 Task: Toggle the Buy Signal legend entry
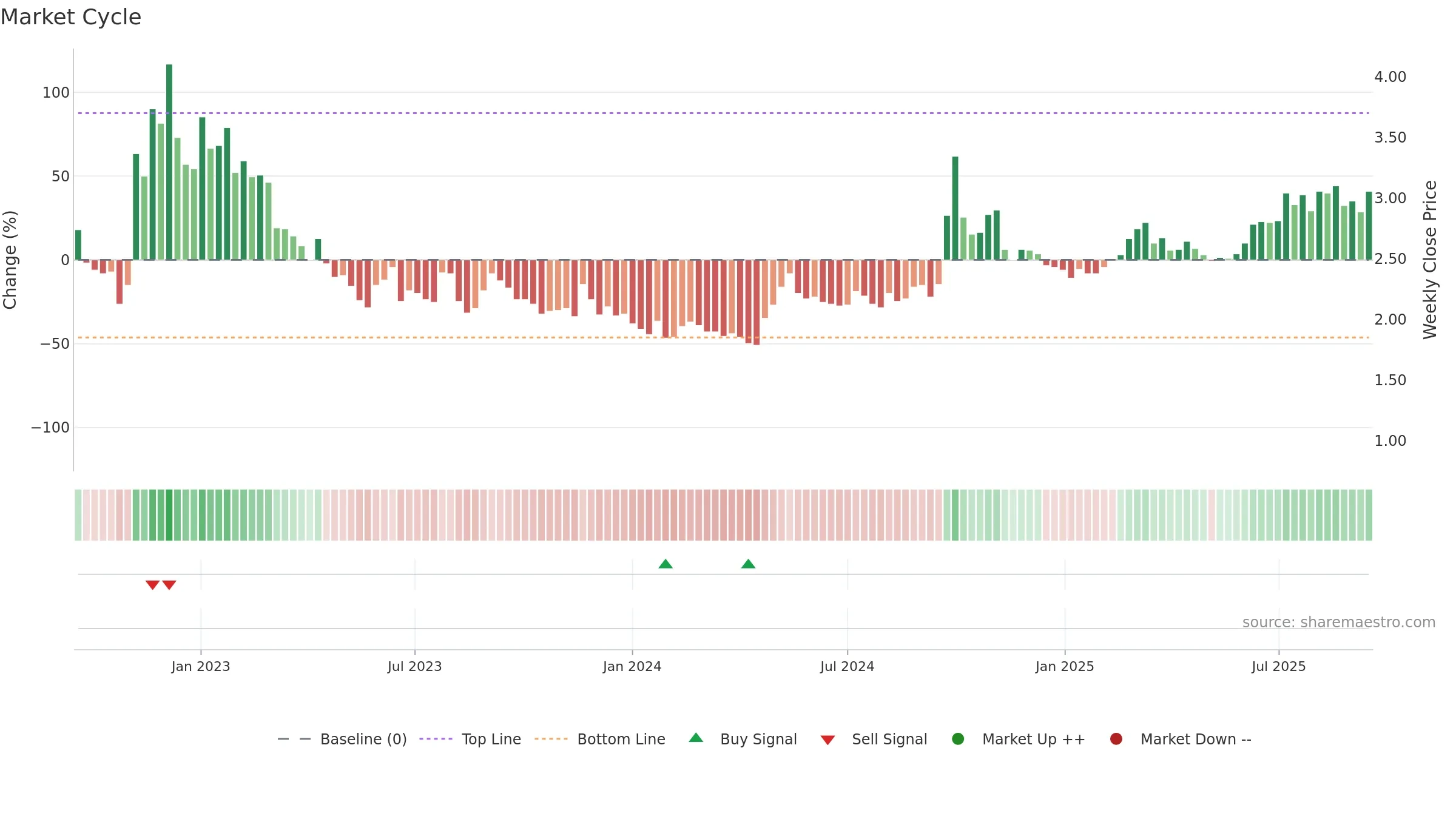pyautogui.click(x=743, y=739)
